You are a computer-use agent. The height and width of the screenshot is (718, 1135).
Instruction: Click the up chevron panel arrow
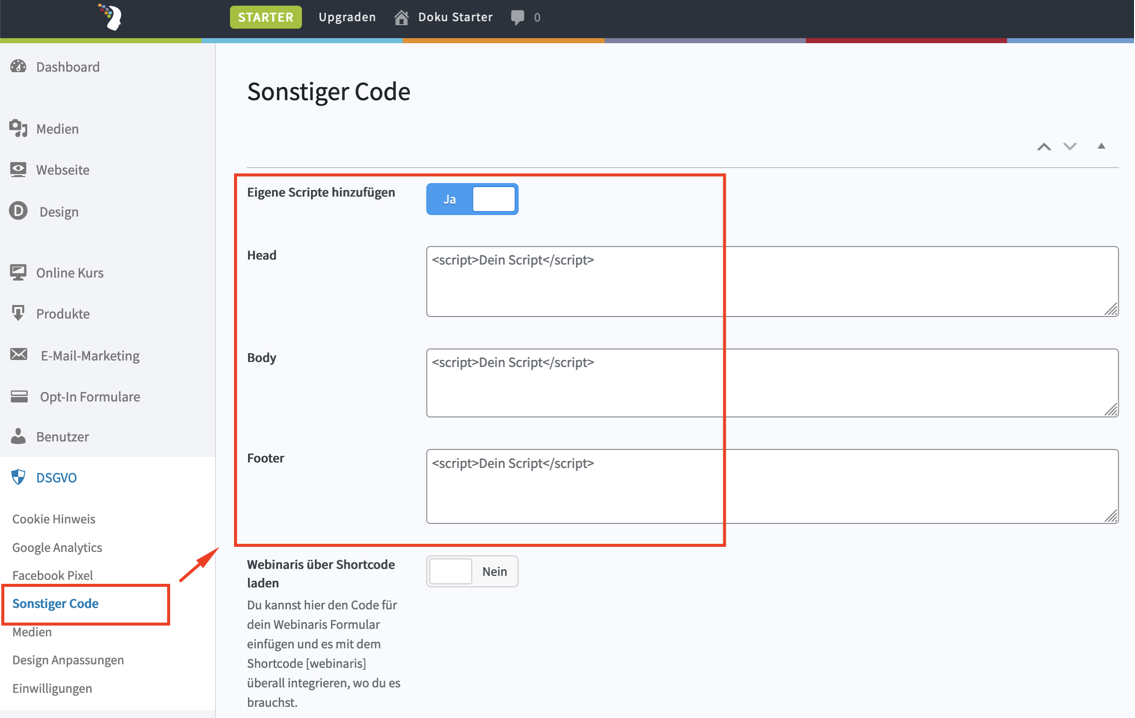pos(1044,147)
